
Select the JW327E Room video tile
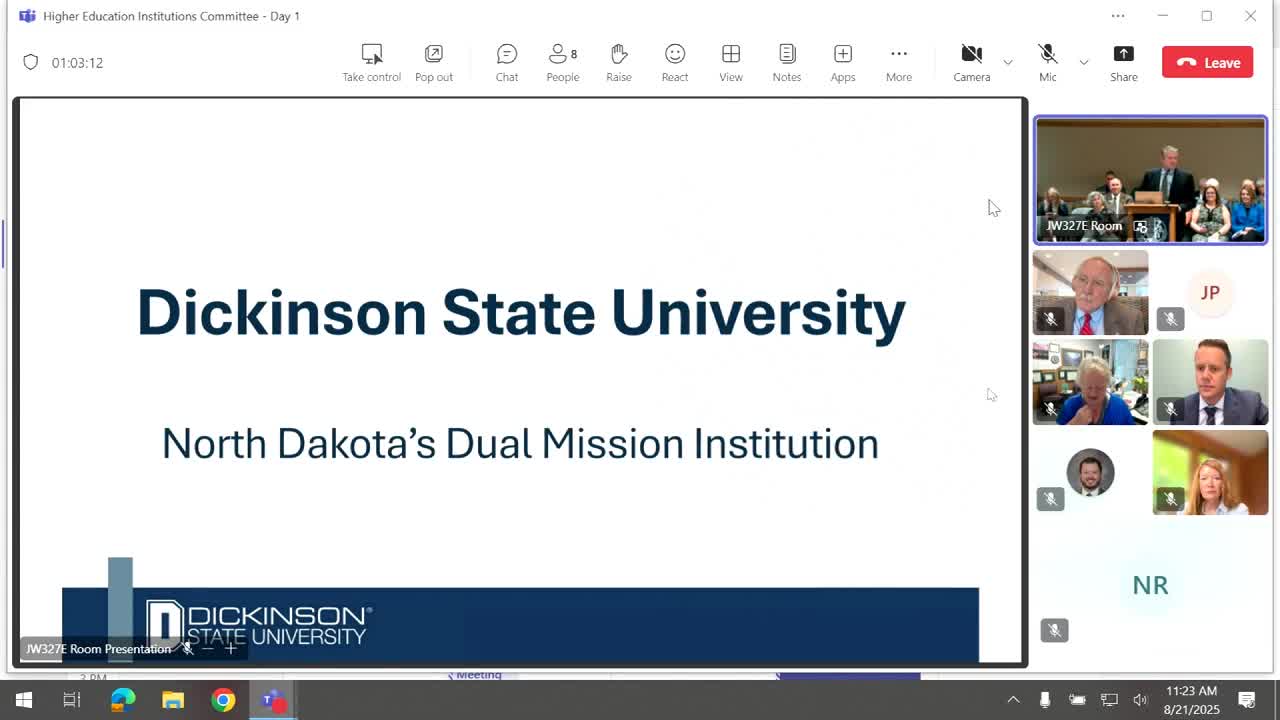pyautogui.click(x=1150, y=180)
